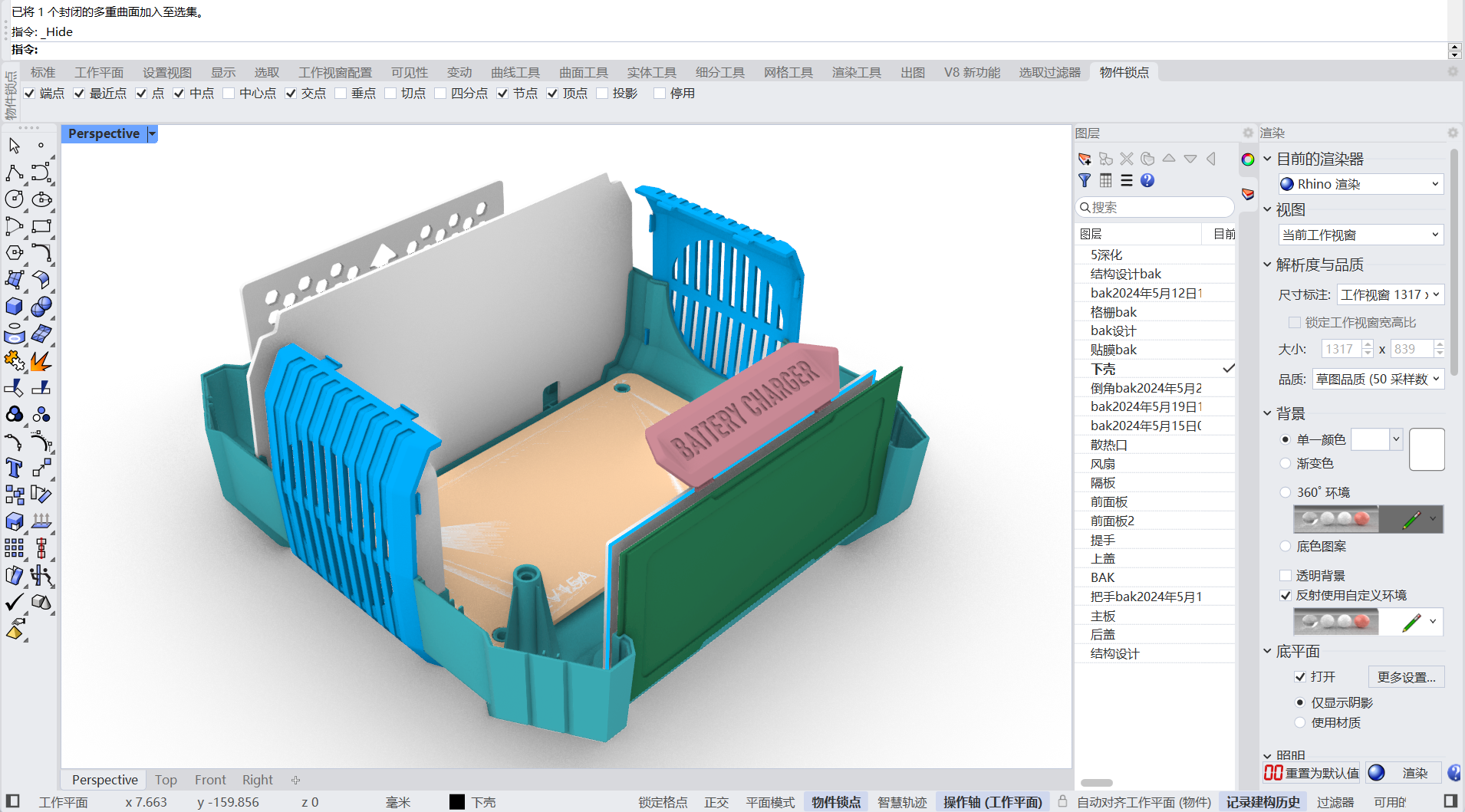The height and width of the screenshot is (812, 1465).
Task: Click the large white background color preview
Action: [x=1427, y=449]
